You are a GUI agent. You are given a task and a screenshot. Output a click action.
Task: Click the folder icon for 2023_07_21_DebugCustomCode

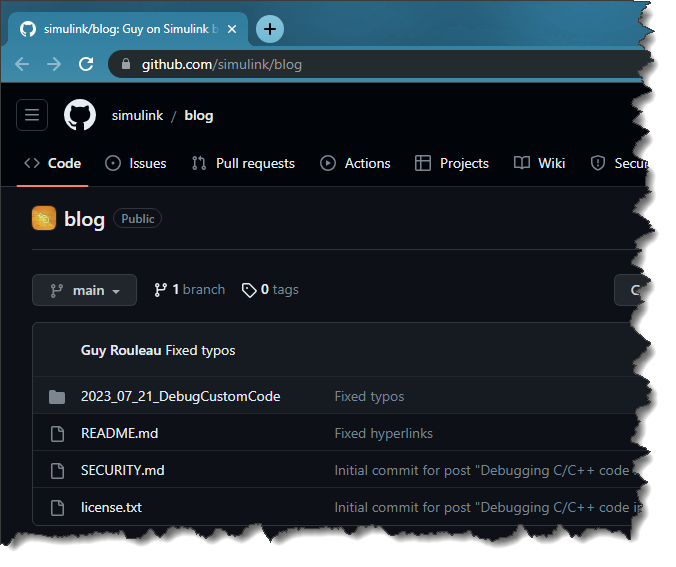tap(57, 397)
